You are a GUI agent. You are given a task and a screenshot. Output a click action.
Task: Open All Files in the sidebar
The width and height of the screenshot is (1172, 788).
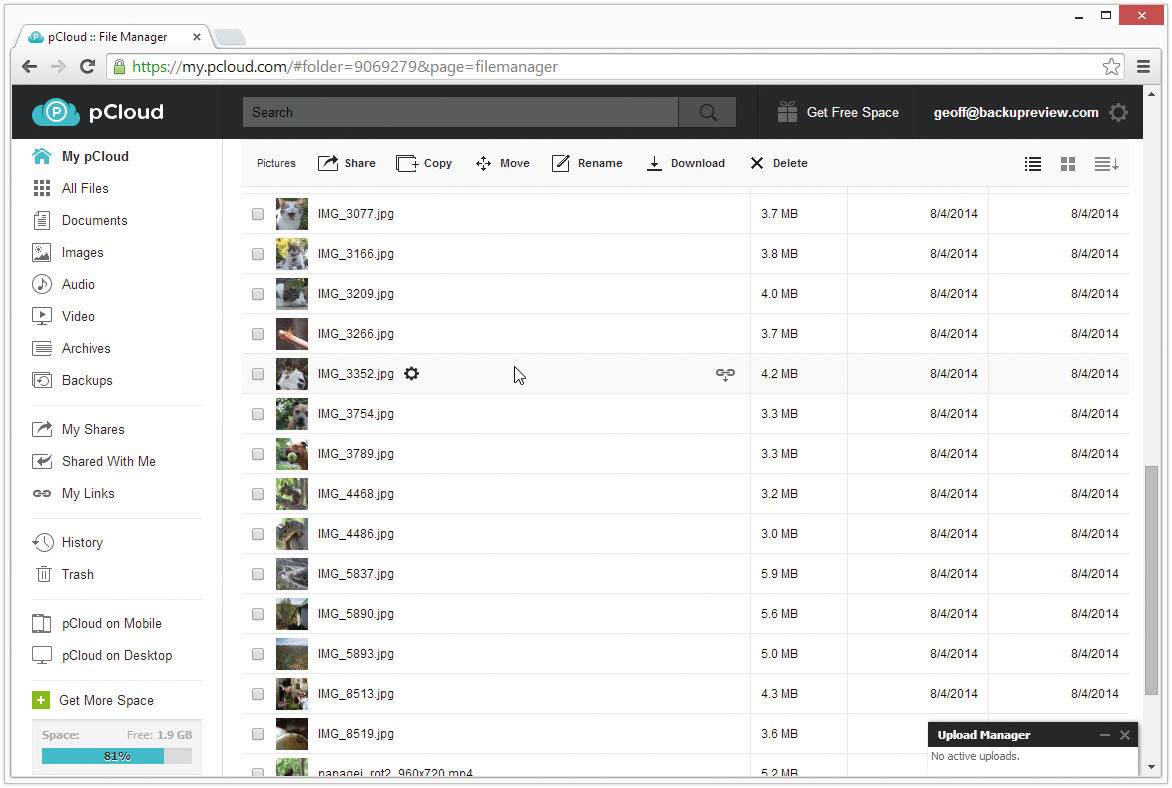[71, 188]
